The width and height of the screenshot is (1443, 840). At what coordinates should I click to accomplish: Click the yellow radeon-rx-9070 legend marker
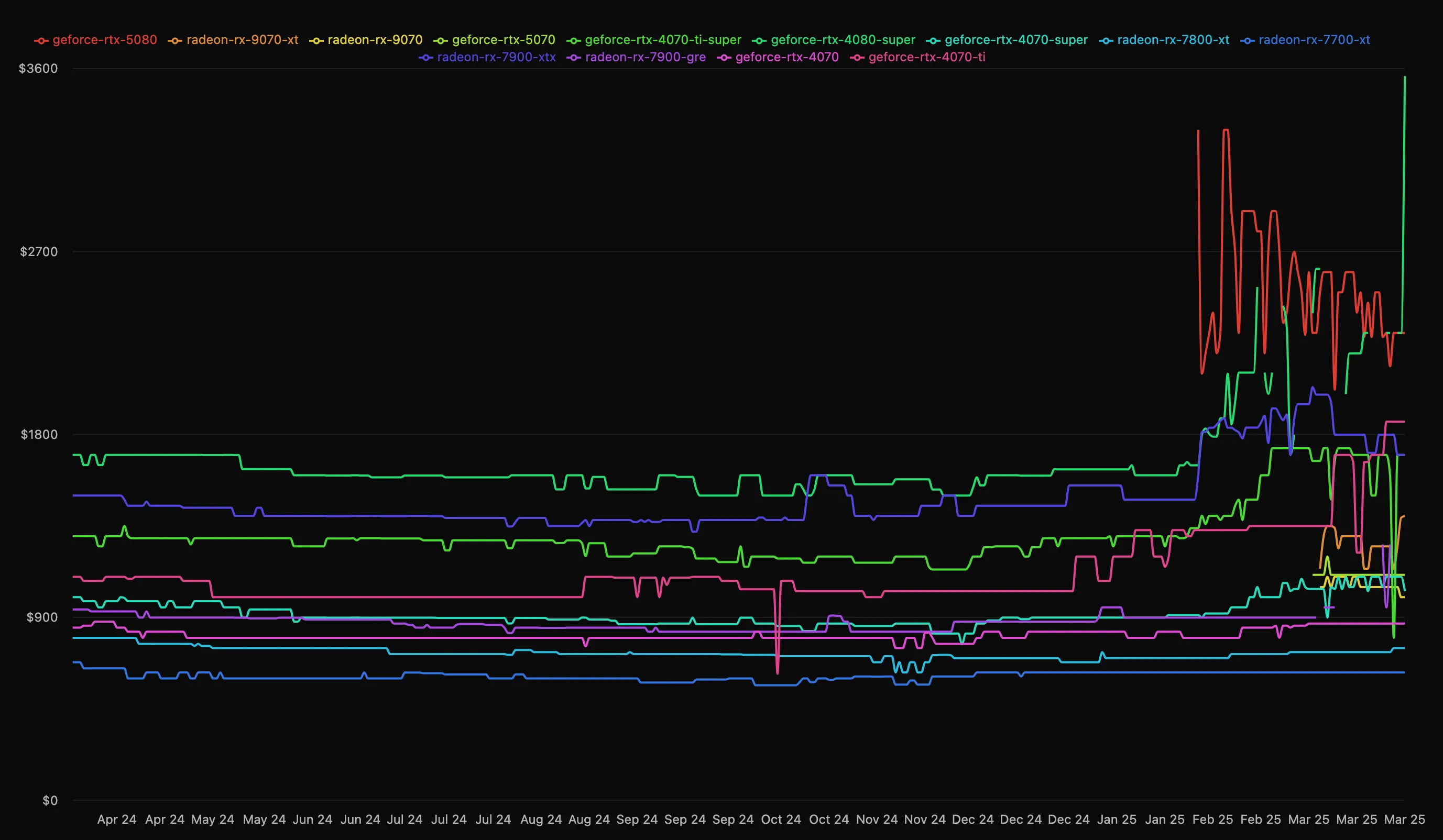[x=316, y=40]
